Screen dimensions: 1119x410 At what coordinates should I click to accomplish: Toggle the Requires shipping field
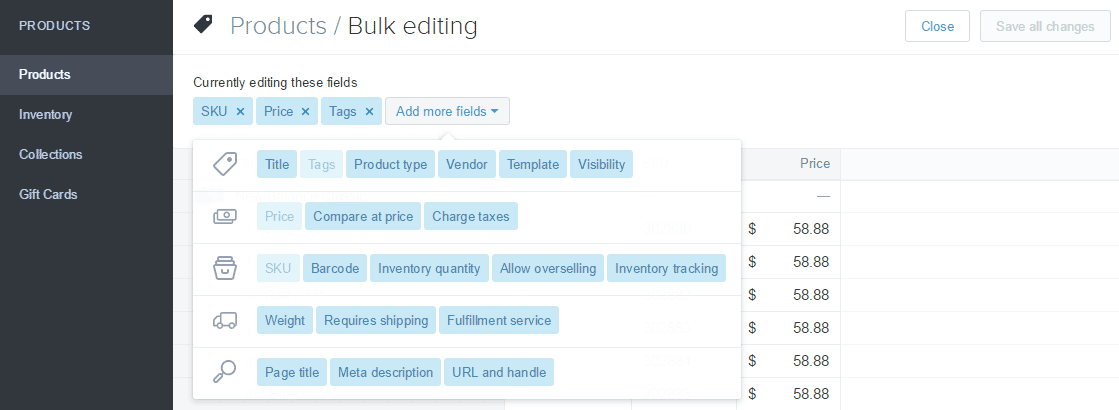click(x=376, y=320)
